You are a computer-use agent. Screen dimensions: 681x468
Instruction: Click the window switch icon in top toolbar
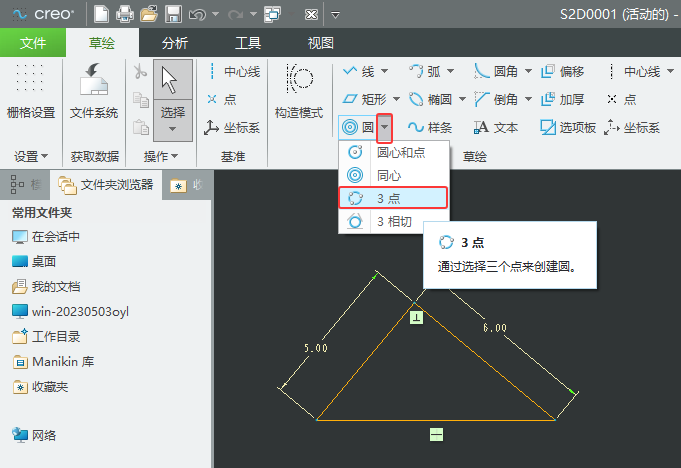click(x=272, y=14)
